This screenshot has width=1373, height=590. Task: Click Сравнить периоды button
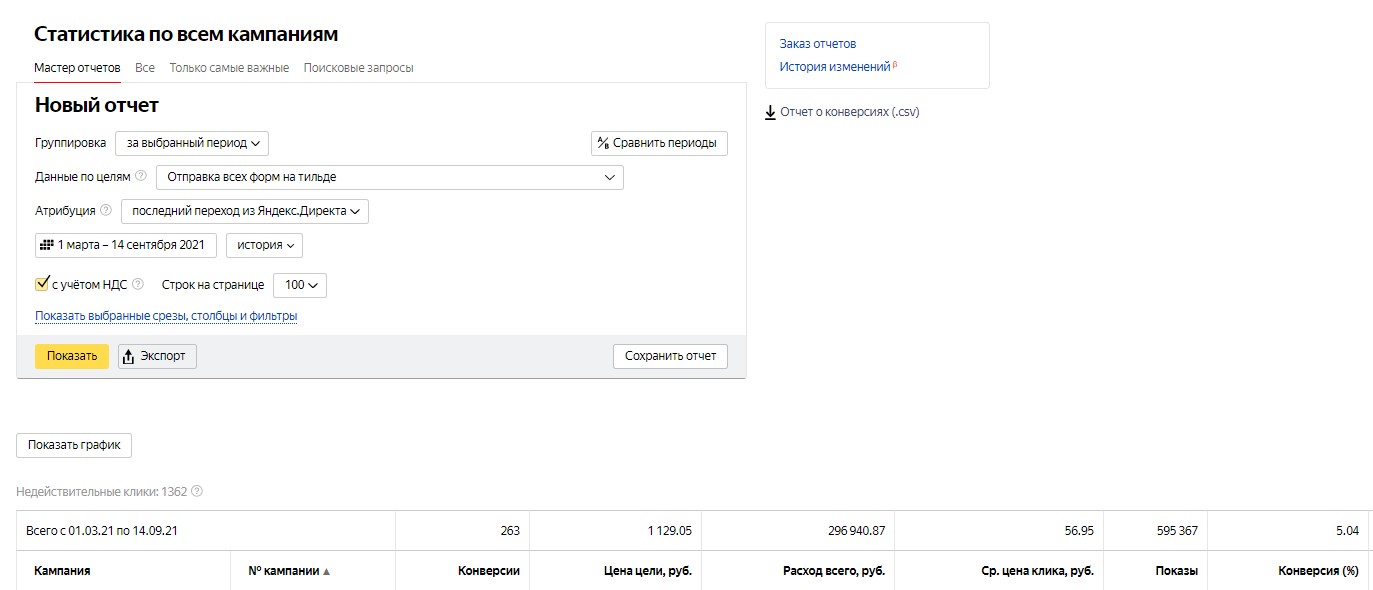coord(660,143)
